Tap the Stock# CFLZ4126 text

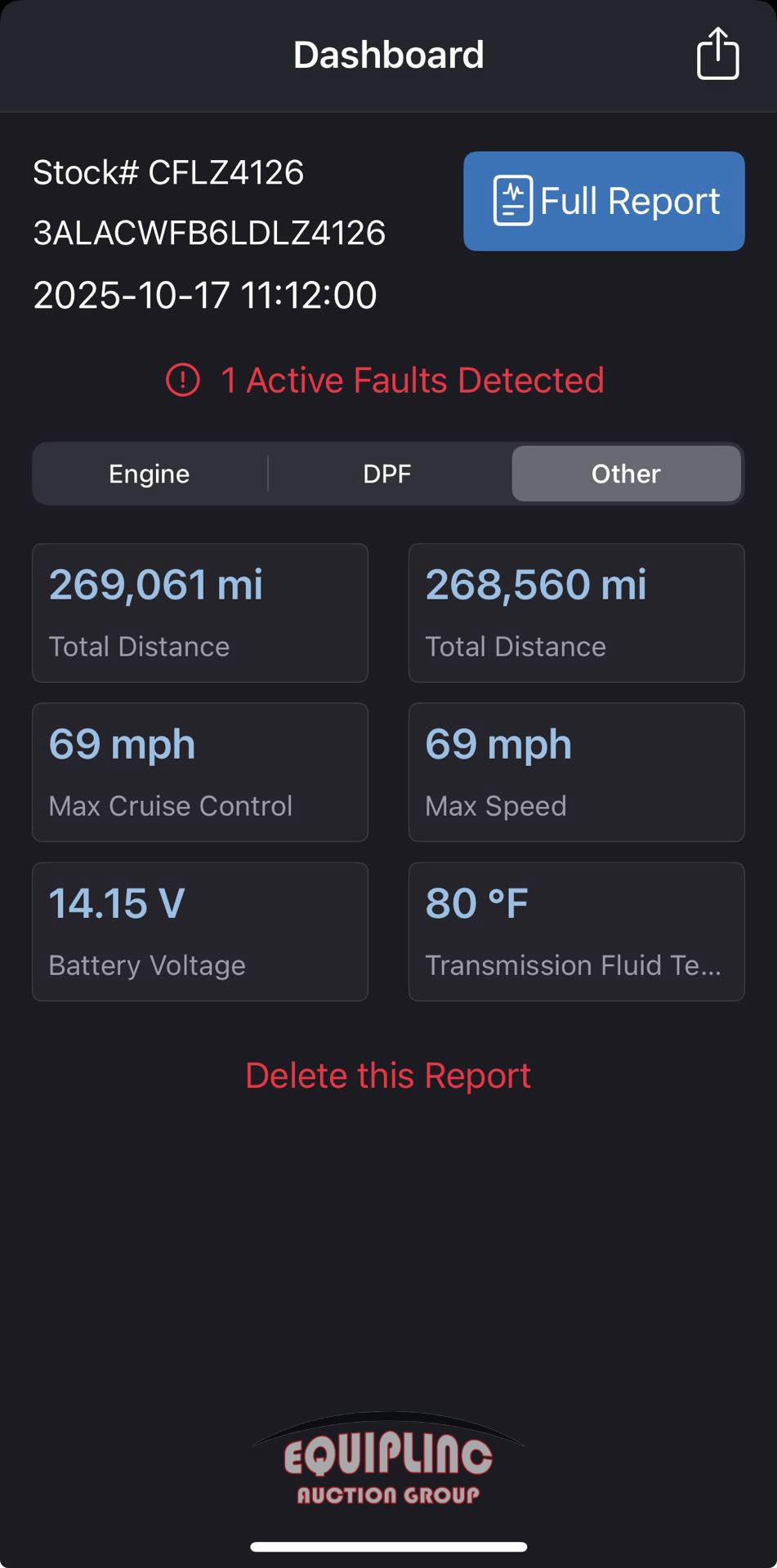[x=168, y=172]
